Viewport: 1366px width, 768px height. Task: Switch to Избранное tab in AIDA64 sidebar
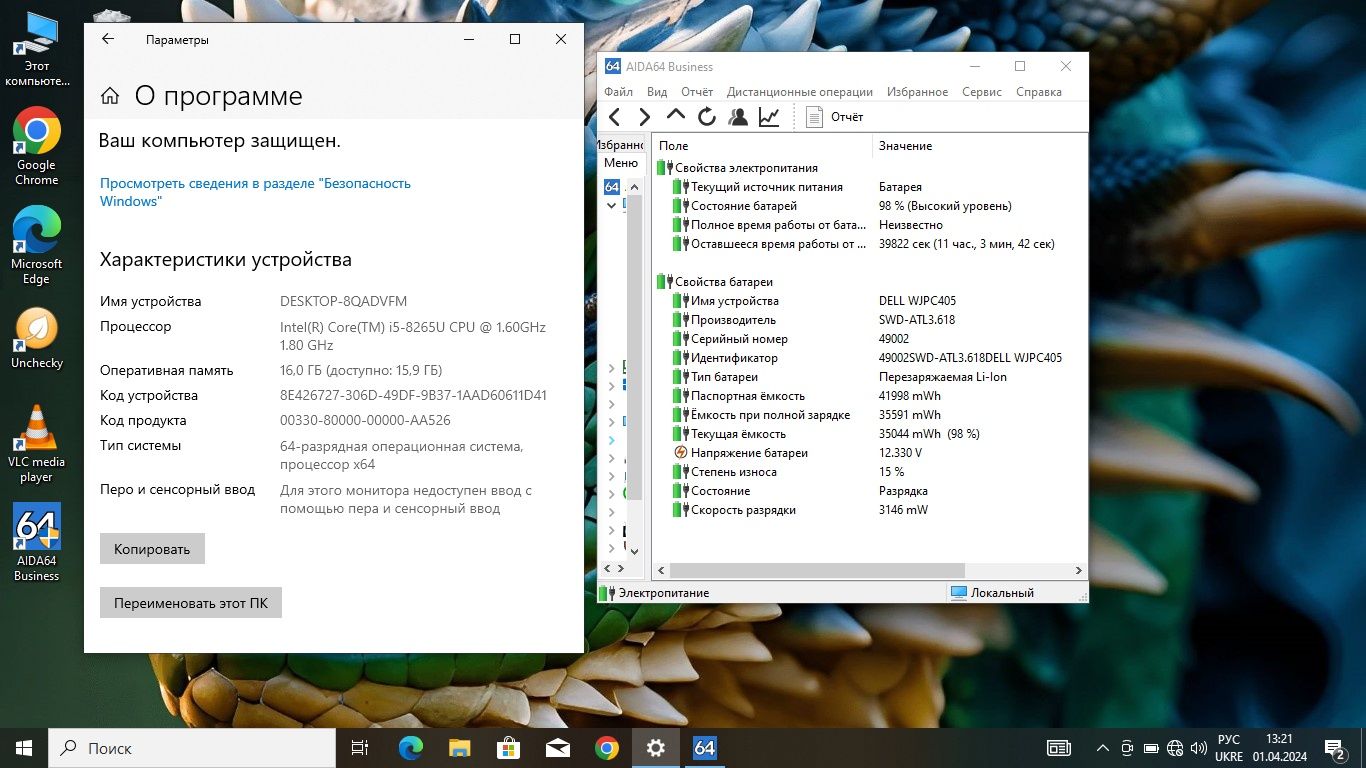tap(621, 145)
